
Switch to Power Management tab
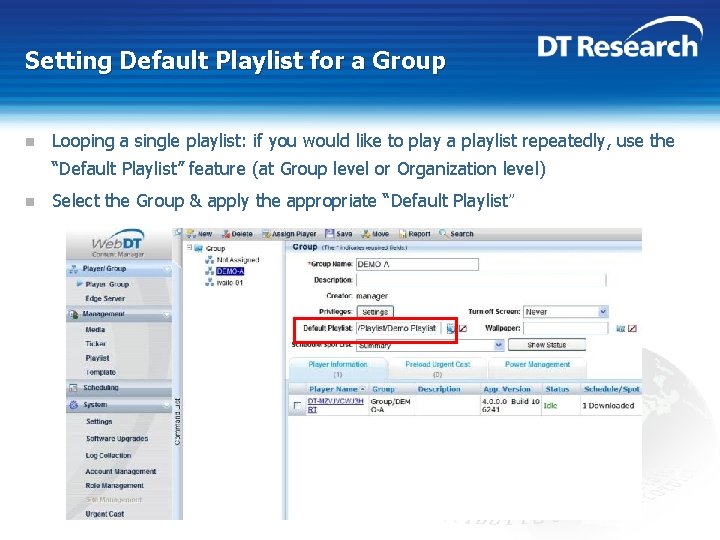537,369
